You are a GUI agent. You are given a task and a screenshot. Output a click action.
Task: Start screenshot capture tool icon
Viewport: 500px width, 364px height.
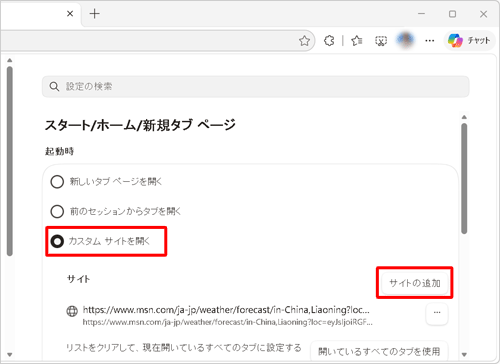(381, 41)
